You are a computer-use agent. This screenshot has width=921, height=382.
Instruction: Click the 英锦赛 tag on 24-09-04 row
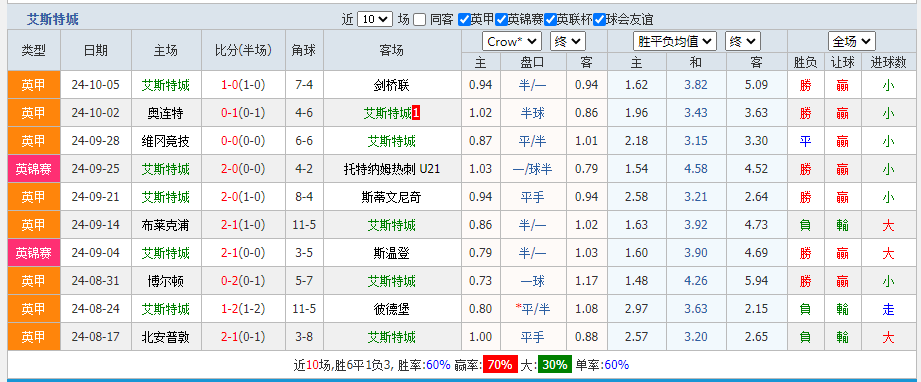[x=34, y=253]
